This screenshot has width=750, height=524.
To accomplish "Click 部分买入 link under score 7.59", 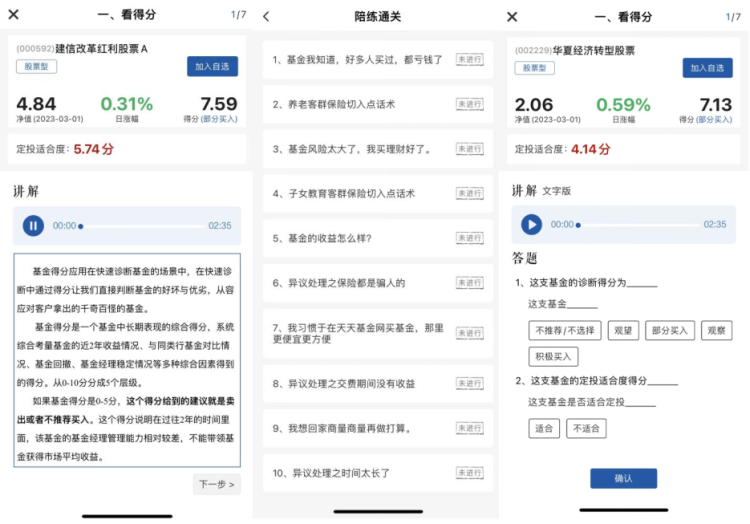I will [219, 119].
